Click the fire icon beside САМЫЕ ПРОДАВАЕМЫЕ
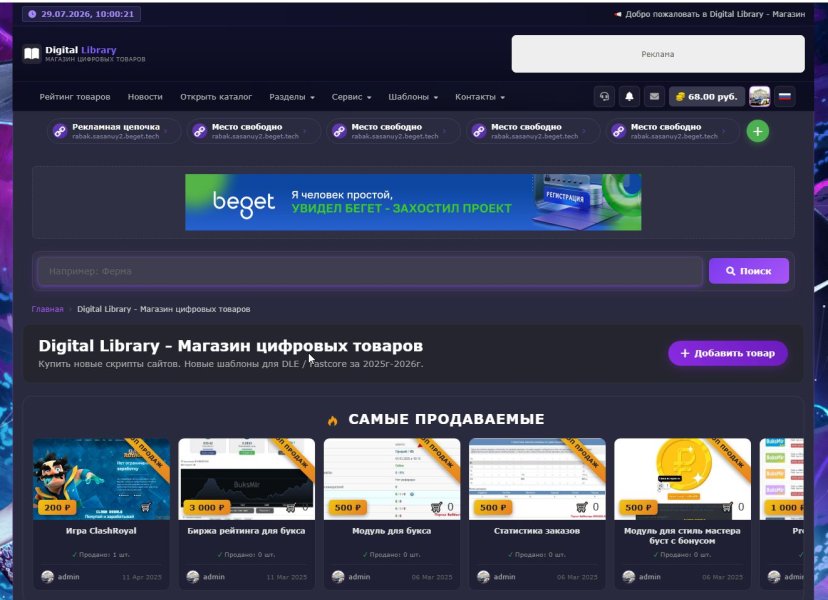The height and width of the screenshot is (600, 828). 332,420
